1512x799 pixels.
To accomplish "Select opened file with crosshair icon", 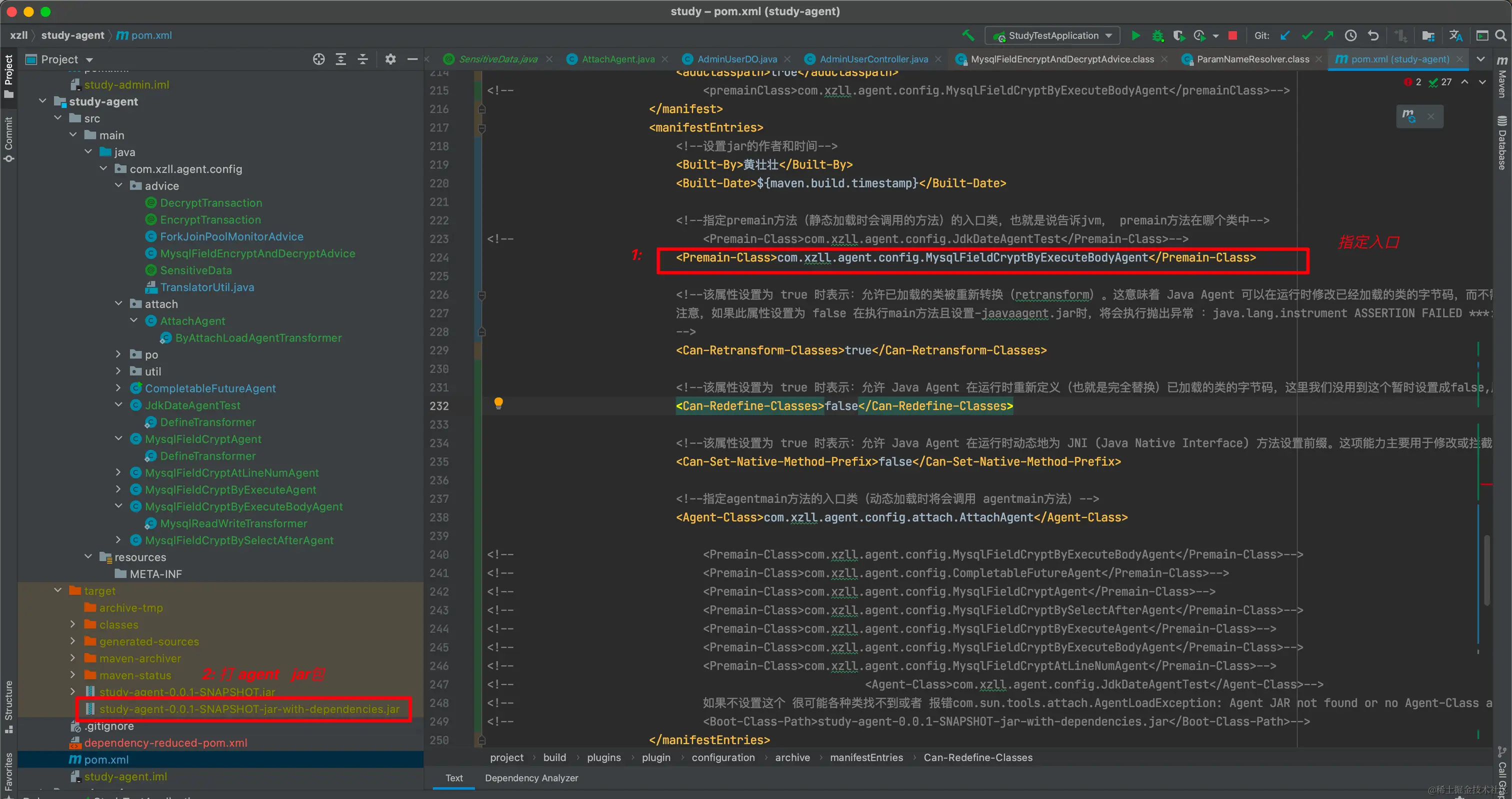I will [x=318, y=59].
